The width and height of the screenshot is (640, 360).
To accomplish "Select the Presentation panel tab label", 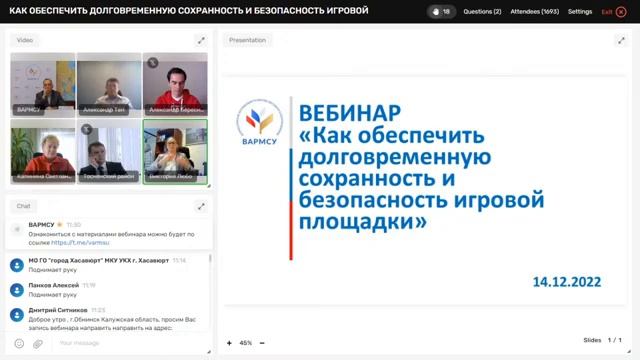I will tap(247, 40).
